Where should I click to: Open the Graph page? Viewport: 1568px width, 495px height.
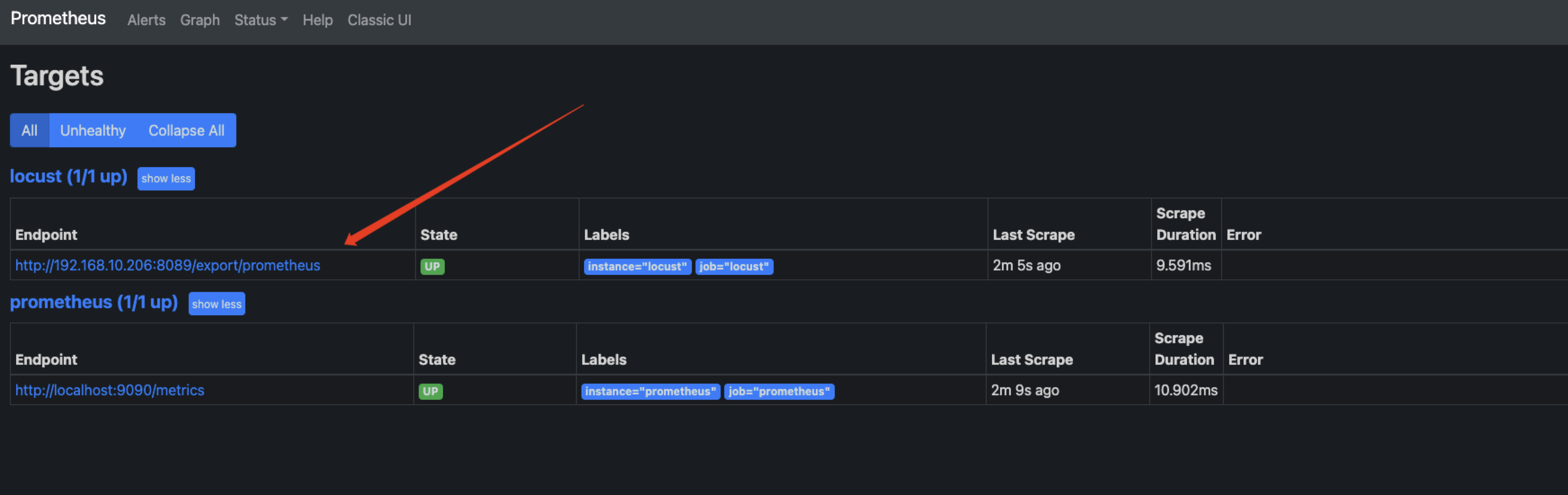(x=199, y=20)
